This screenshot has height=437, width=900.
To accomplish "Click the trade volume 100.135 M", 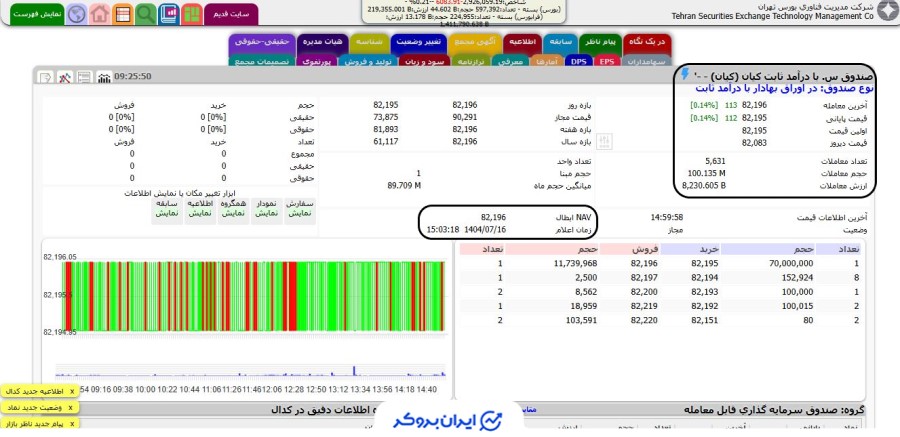I will 707,173.
